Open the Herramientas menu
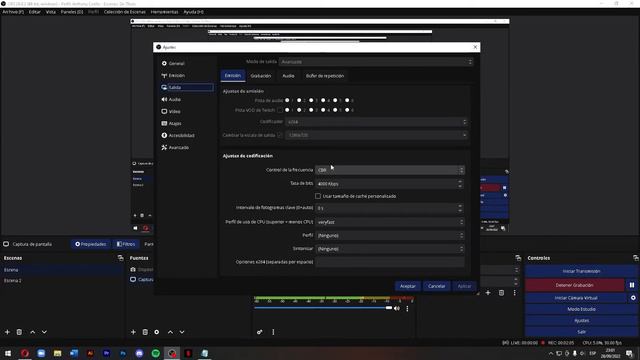 click(x=164, y=12)
